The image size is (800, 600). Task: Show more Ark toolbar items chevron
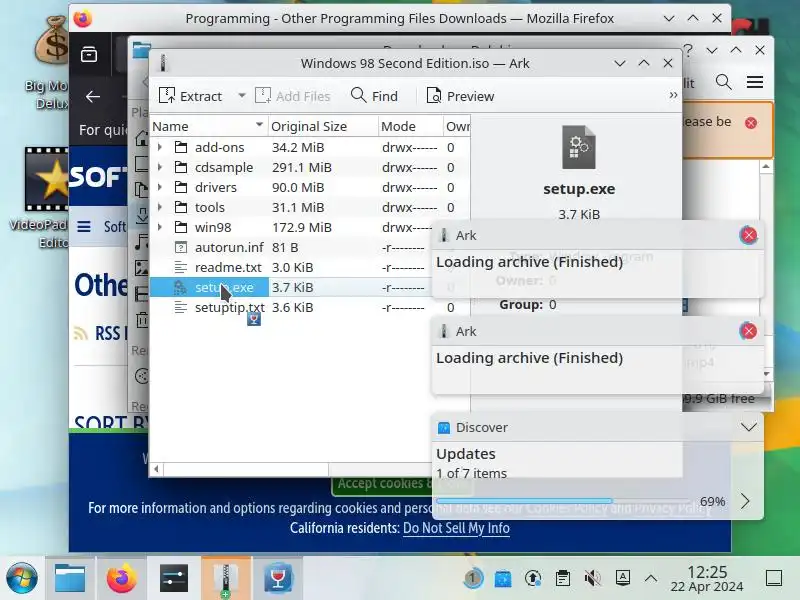click(x=673, y=95)
